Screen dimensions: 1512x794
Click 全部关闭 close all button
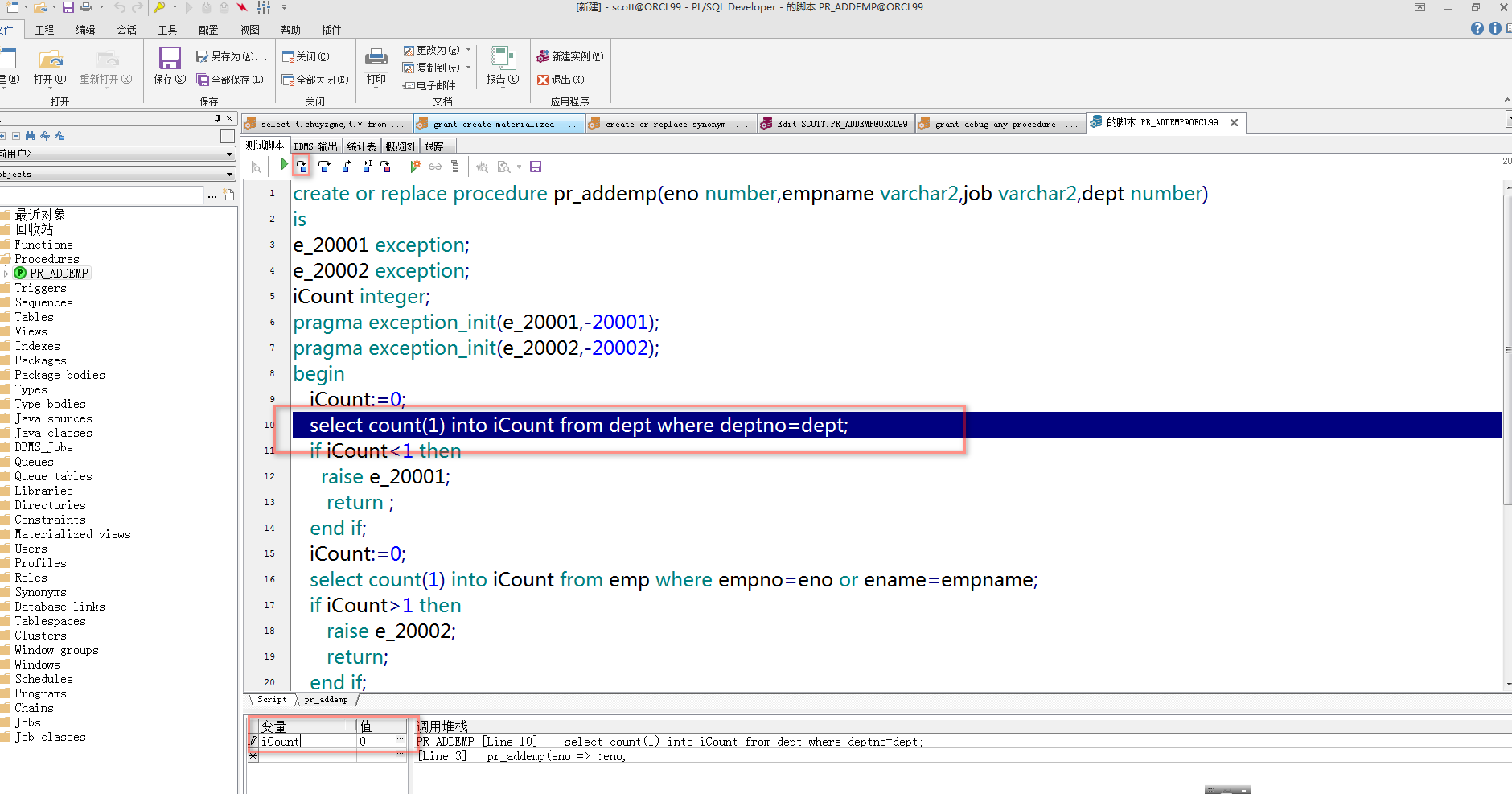tap(315, 80)
